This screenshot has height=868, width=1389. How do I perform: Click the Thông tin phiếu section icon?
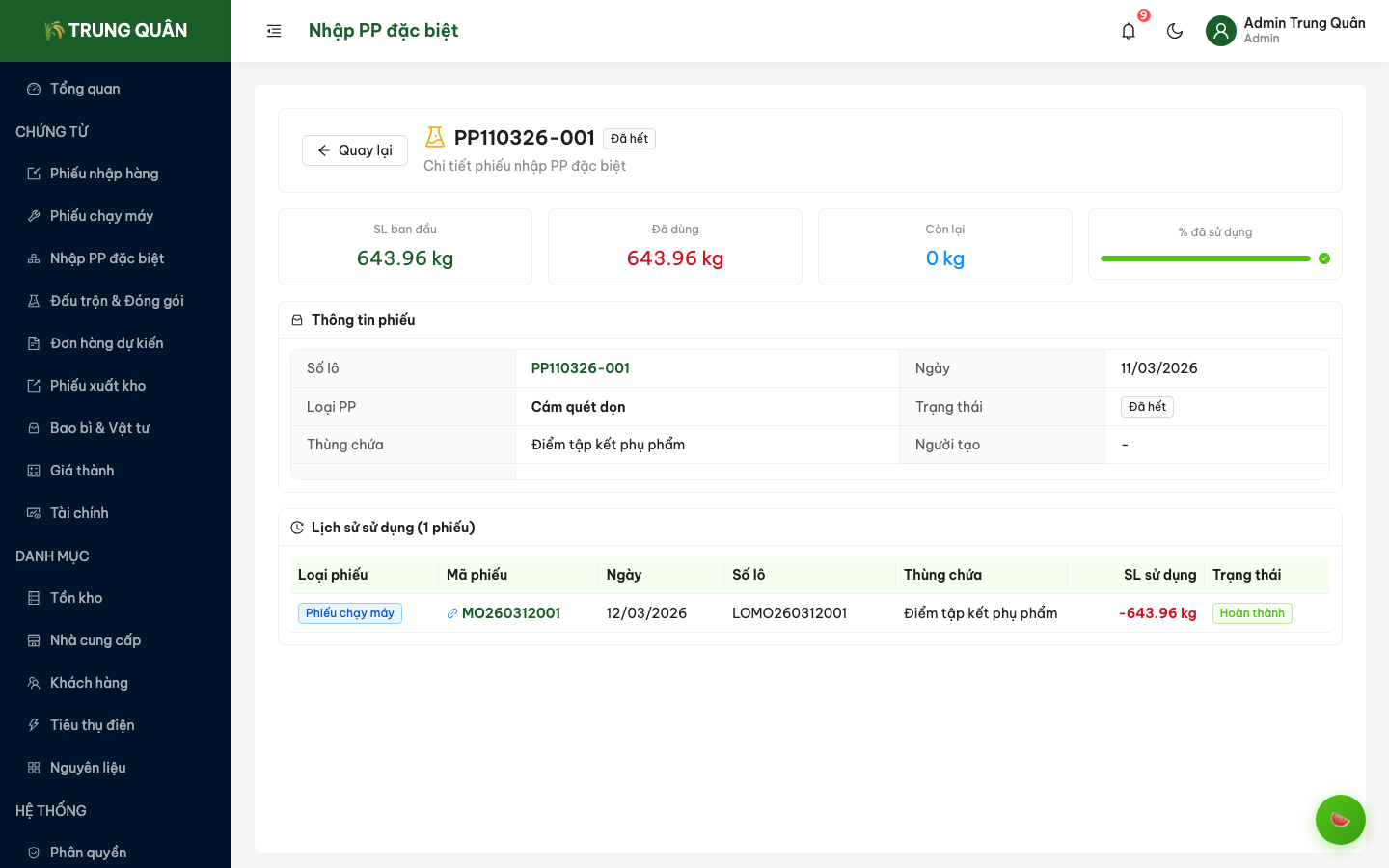click(297, 320)
